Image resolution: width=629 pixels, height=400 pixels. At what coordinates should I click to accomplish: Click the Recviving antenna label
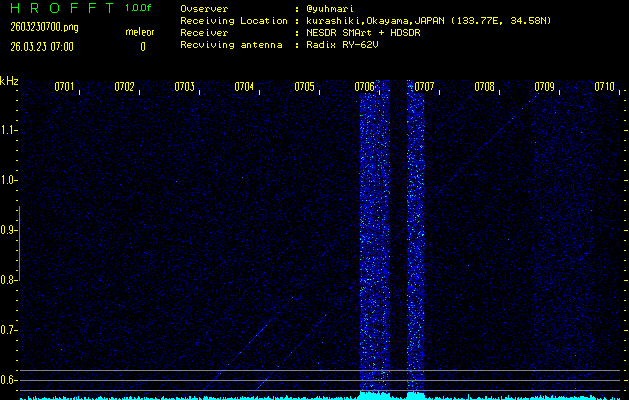(x=231, y=45)
